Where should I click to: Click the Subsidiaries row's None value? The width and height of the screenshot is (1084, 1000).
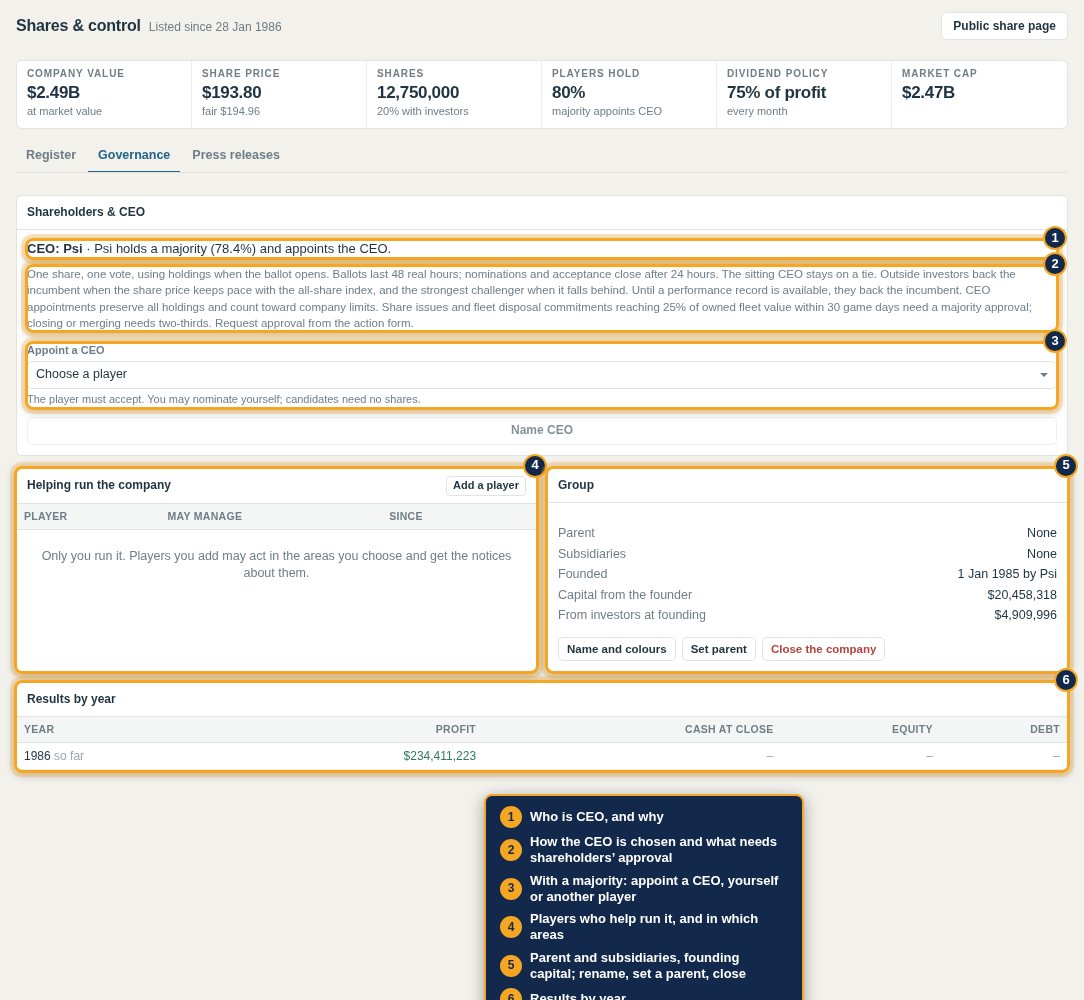point(1041,554)
